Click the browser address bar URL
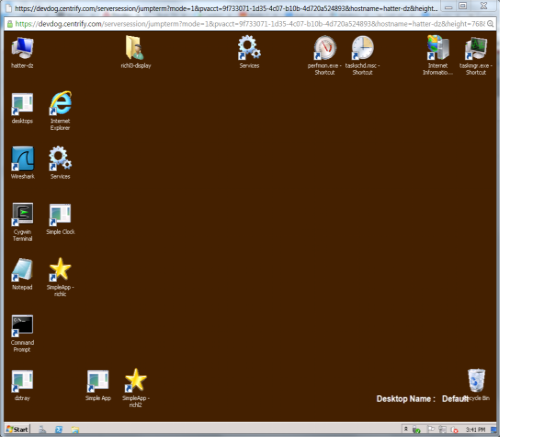This screenshot has width=544, height=437. tap(250, 24)
